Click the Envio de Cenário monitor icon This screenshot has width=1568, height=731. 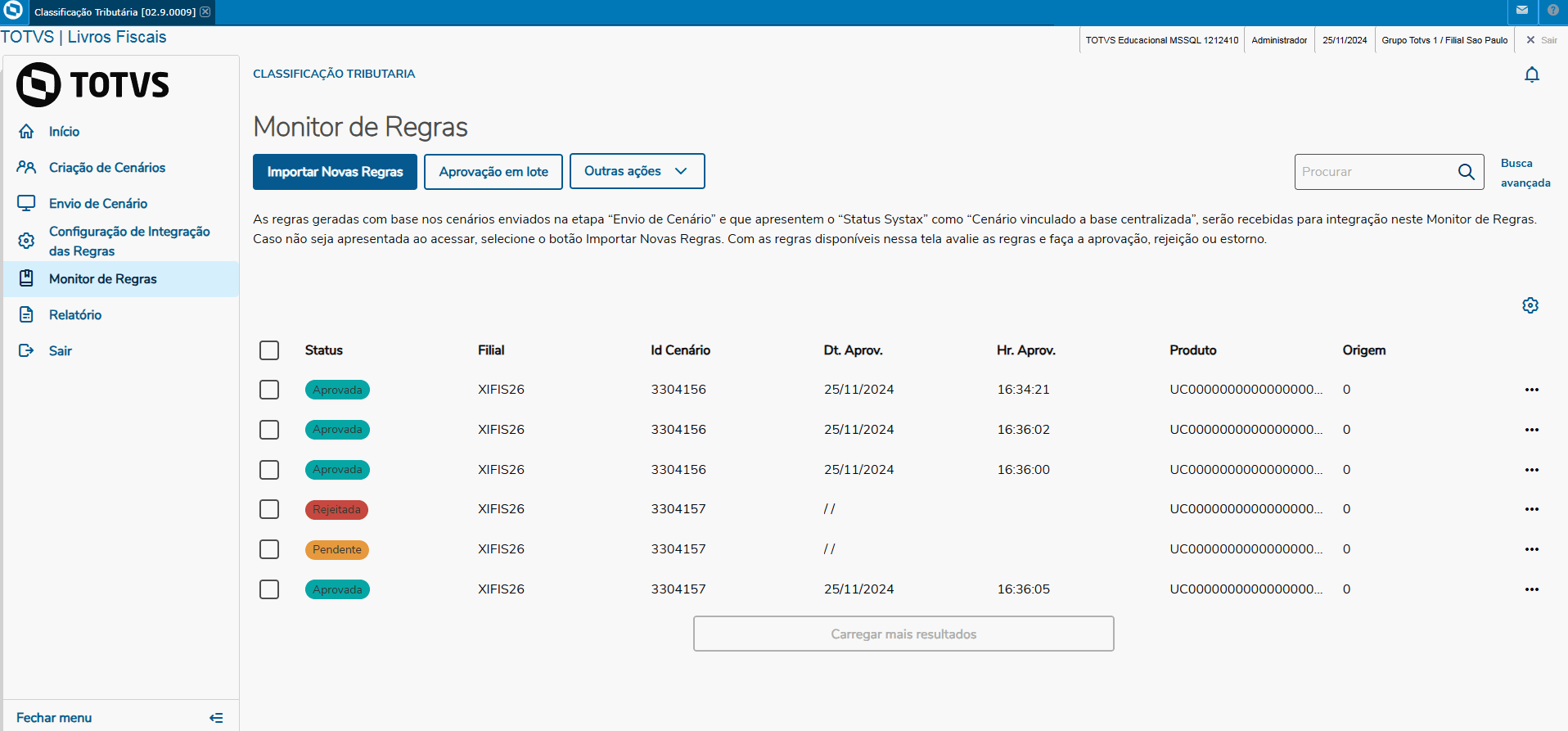(26, 203)
